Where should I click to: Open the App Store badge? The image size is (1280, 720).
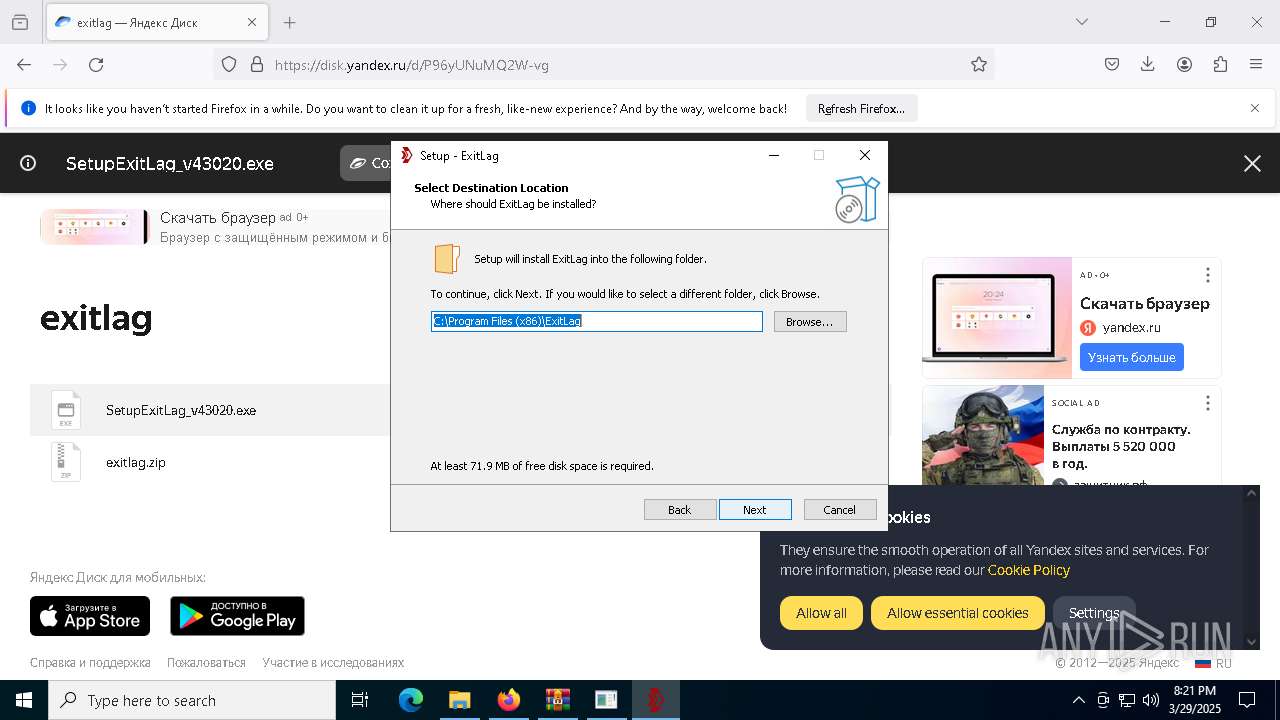(x=90, y=616)
